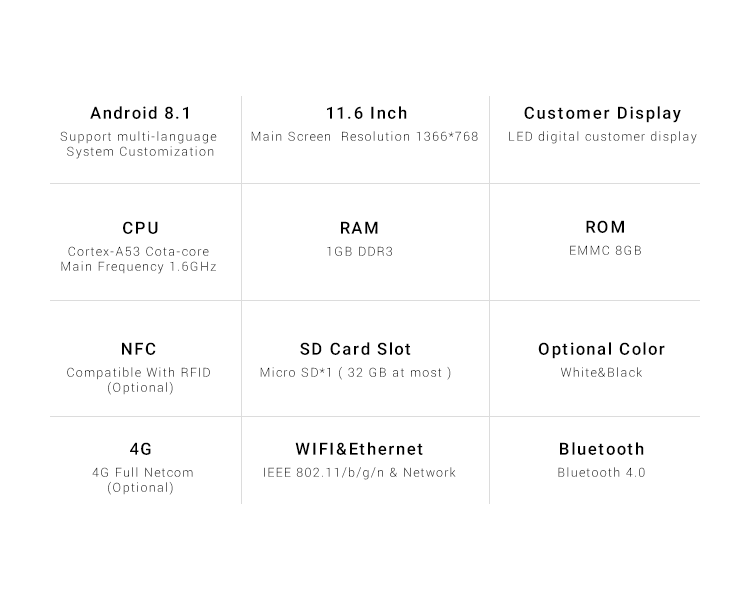The height and width of the screenshot is (600, 750).
Task: Click the Bluetooth 4.0 description
Action: click(601, 473)
